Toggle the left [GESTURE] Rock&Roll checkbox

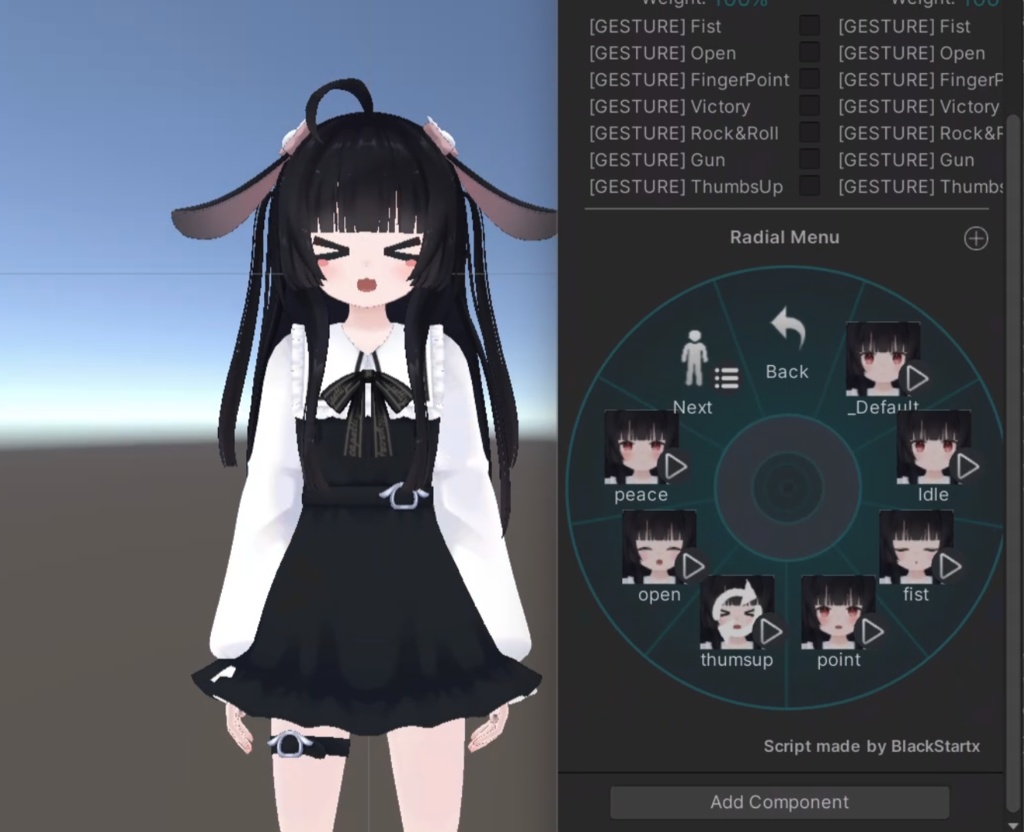click(x=809, y=132)
